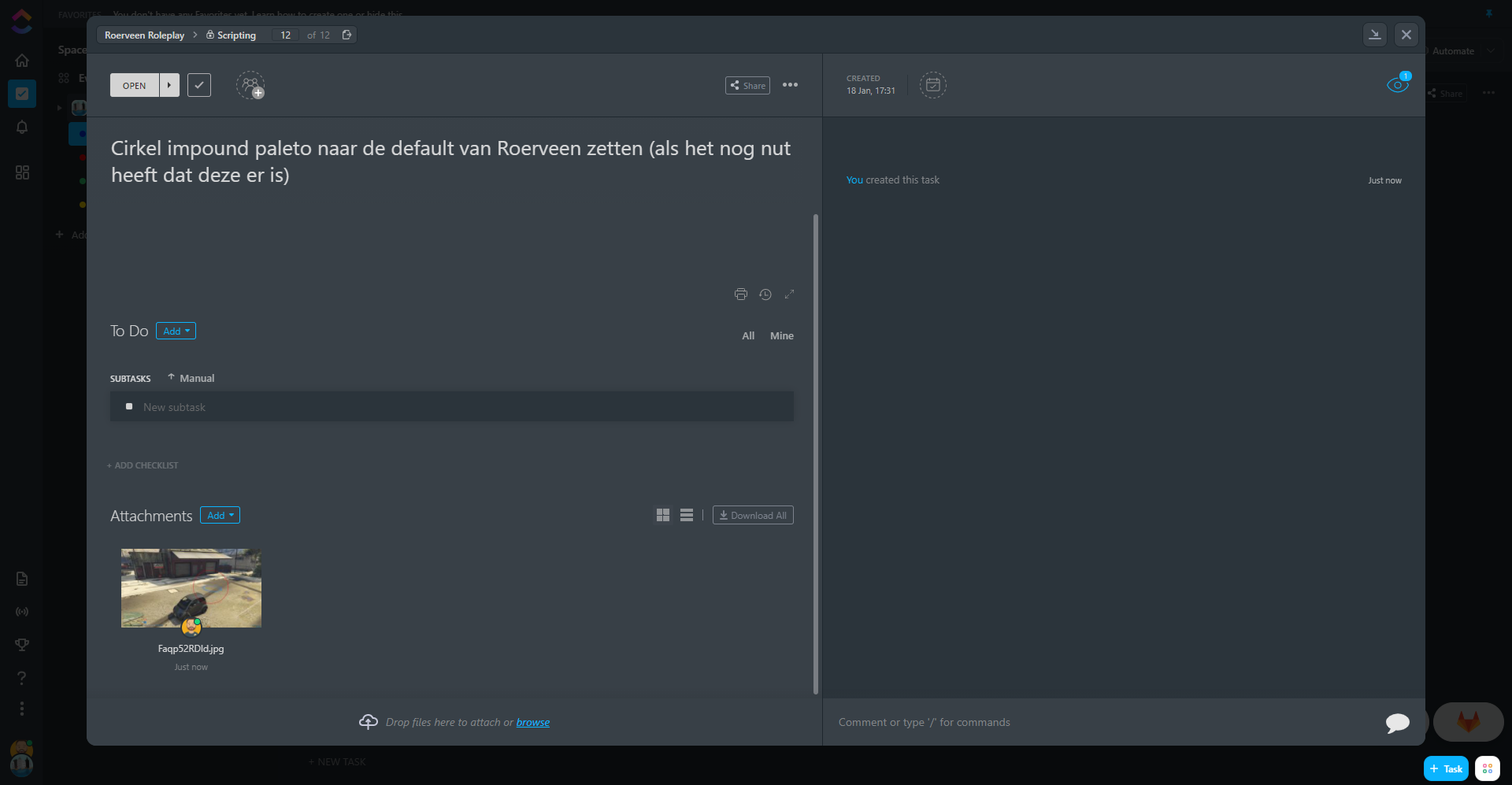The image size is (1512, 785).
Task: Switch attachments to grid view
Action: (x=663, y=515)
